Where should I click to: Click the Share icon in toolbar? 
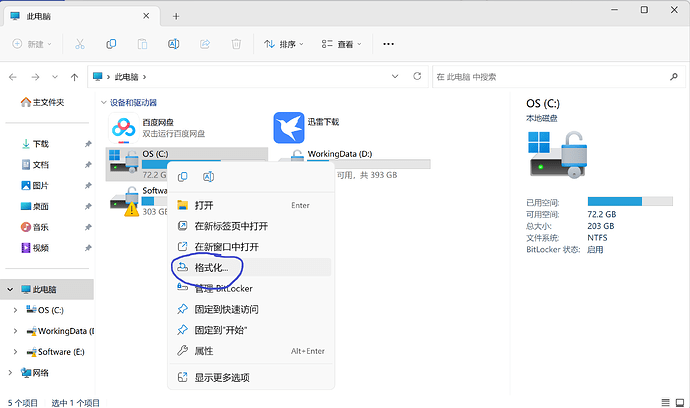click(205, 44)
